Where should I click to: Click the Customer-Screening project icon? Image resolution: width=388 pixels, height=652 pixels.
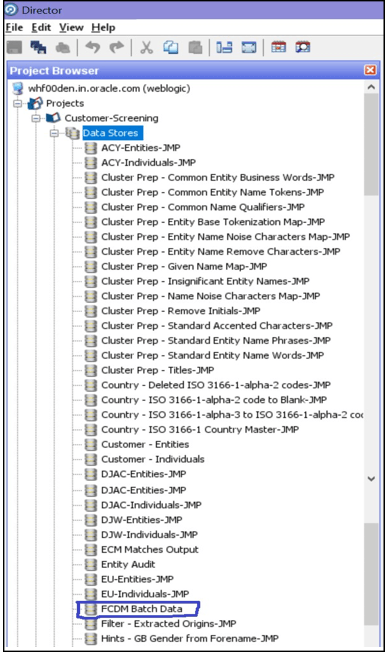[53, 118]
